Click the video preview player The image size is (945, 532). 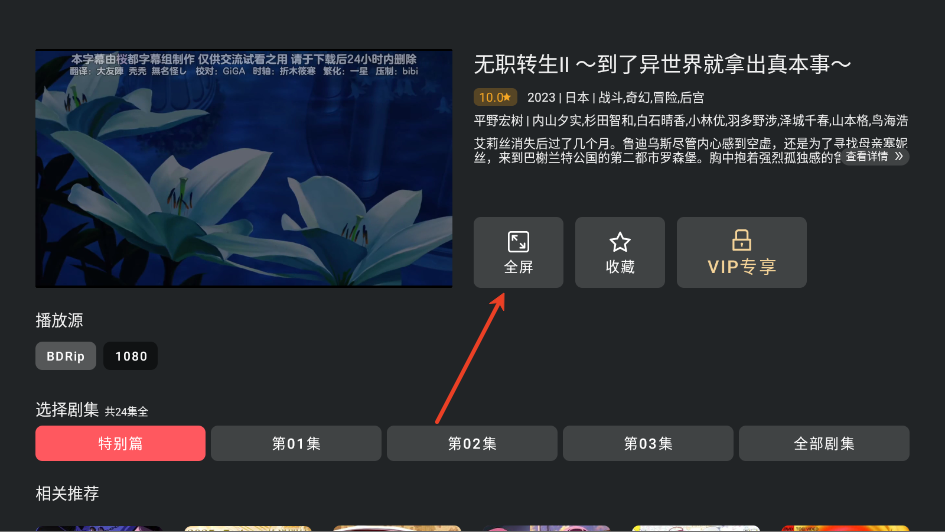pyautogui.click(x=243, y=168)
